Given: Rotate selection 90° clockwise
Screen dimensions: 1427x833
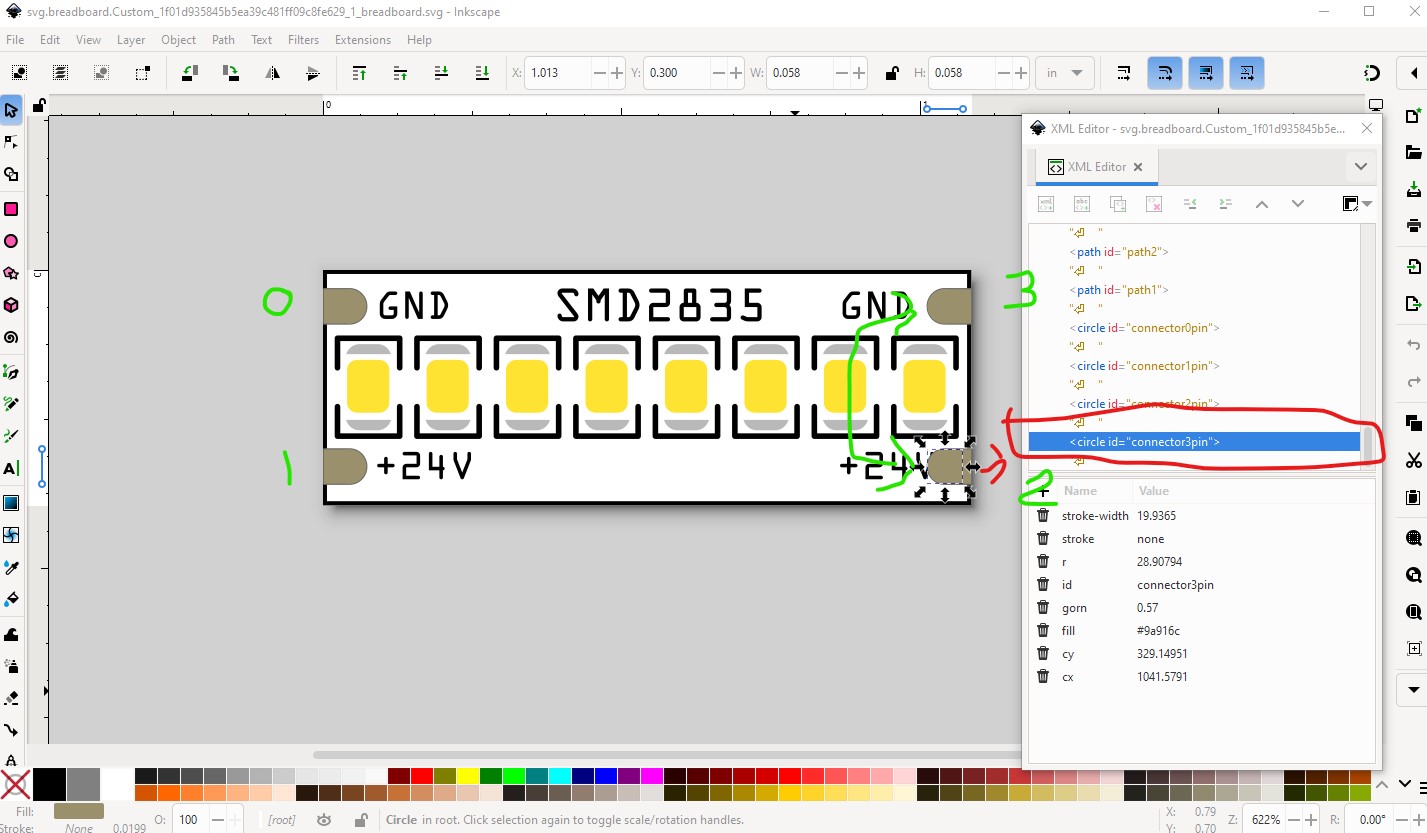Looking at the screenshot, I should (230, 73).
